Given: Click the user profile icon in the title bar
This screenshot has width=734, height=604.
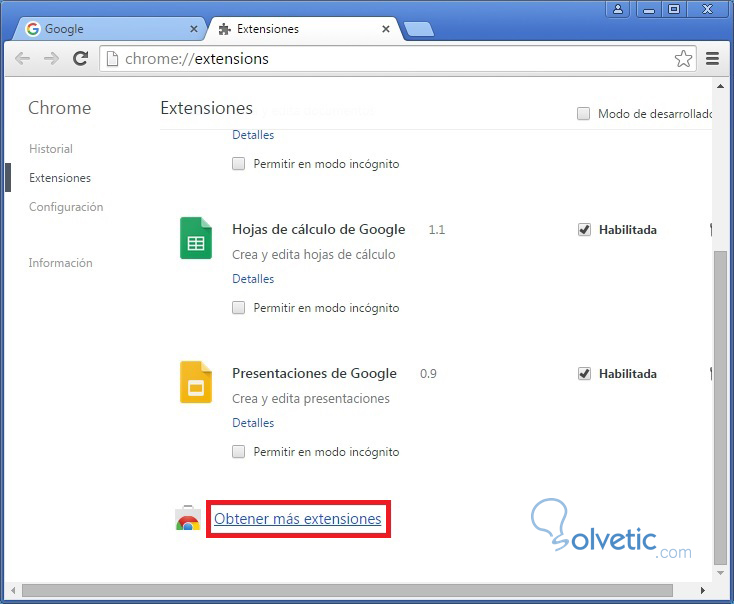Looking at the screenshot, I should click(618, 9).
